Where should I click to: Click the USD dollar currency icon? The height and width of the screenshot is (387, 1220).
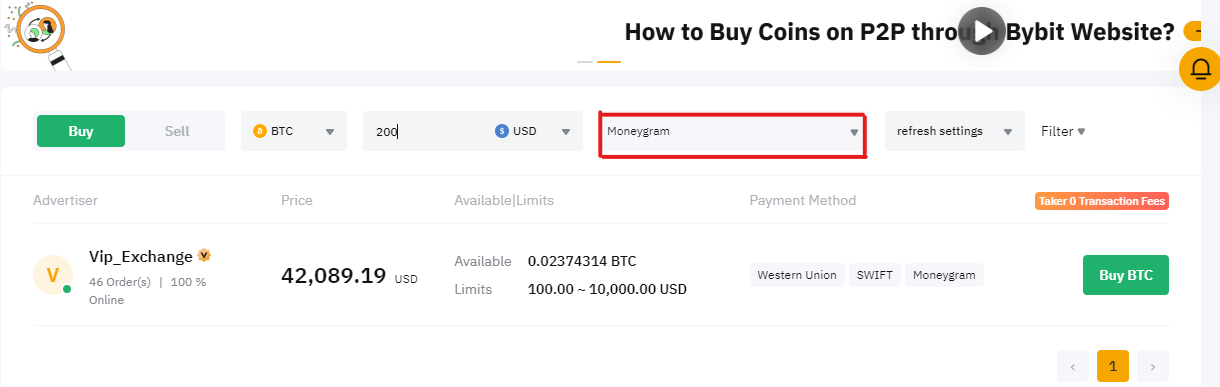point(502,131)
